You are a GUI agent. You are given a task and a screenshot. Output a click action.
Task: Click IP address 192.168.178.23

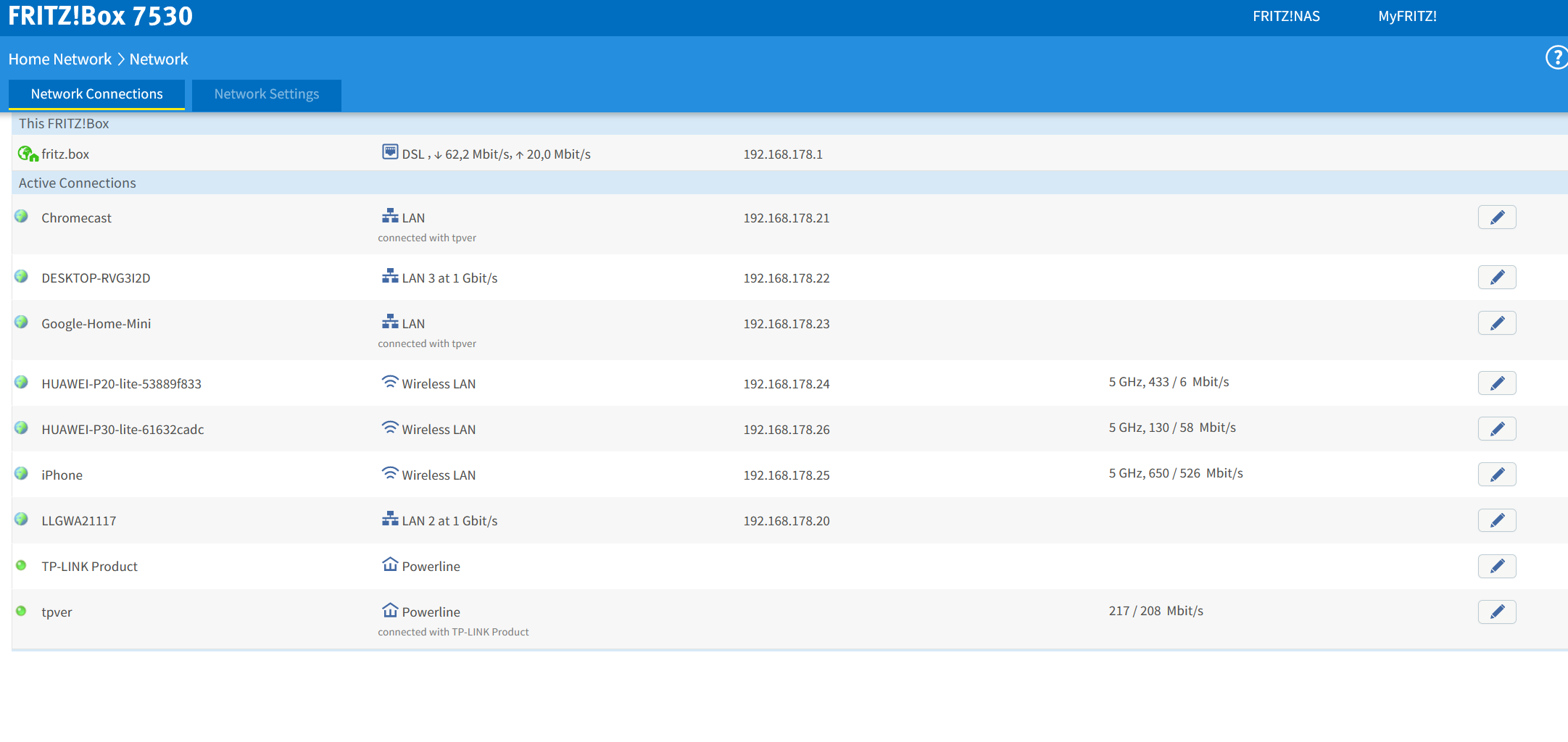(787, 324)
